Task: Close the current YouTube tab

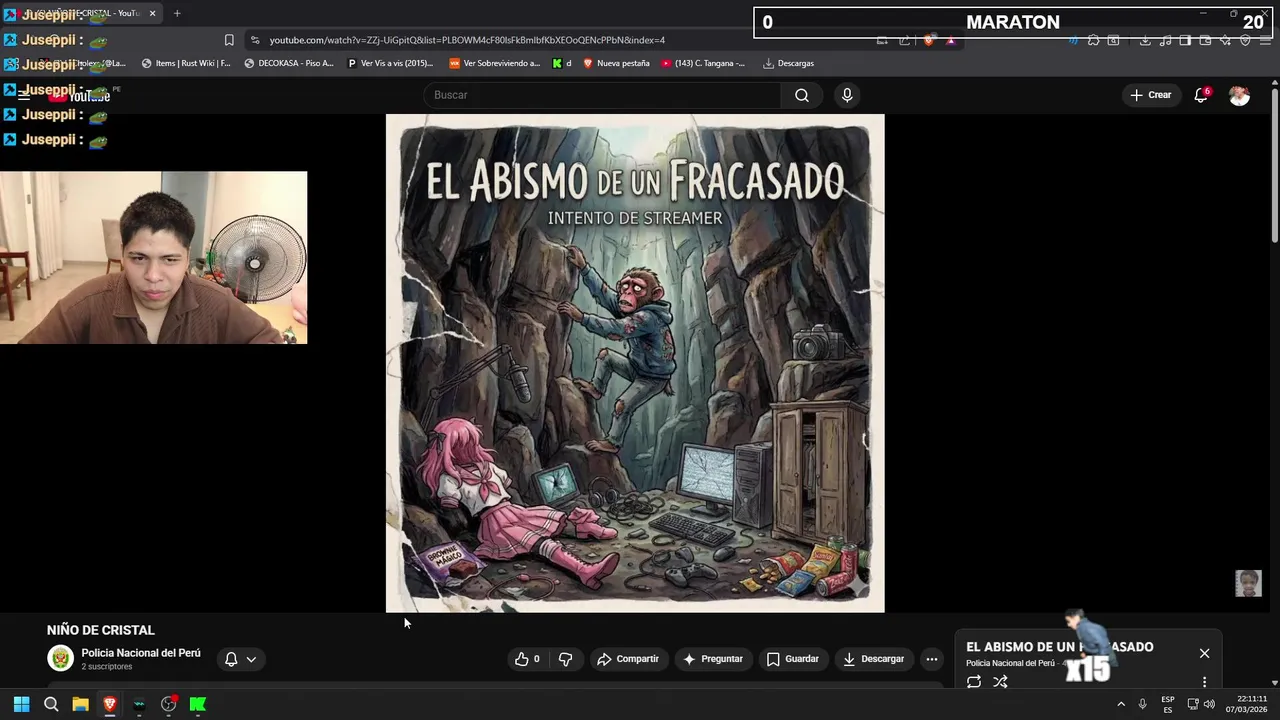Action: coord(152,13)
